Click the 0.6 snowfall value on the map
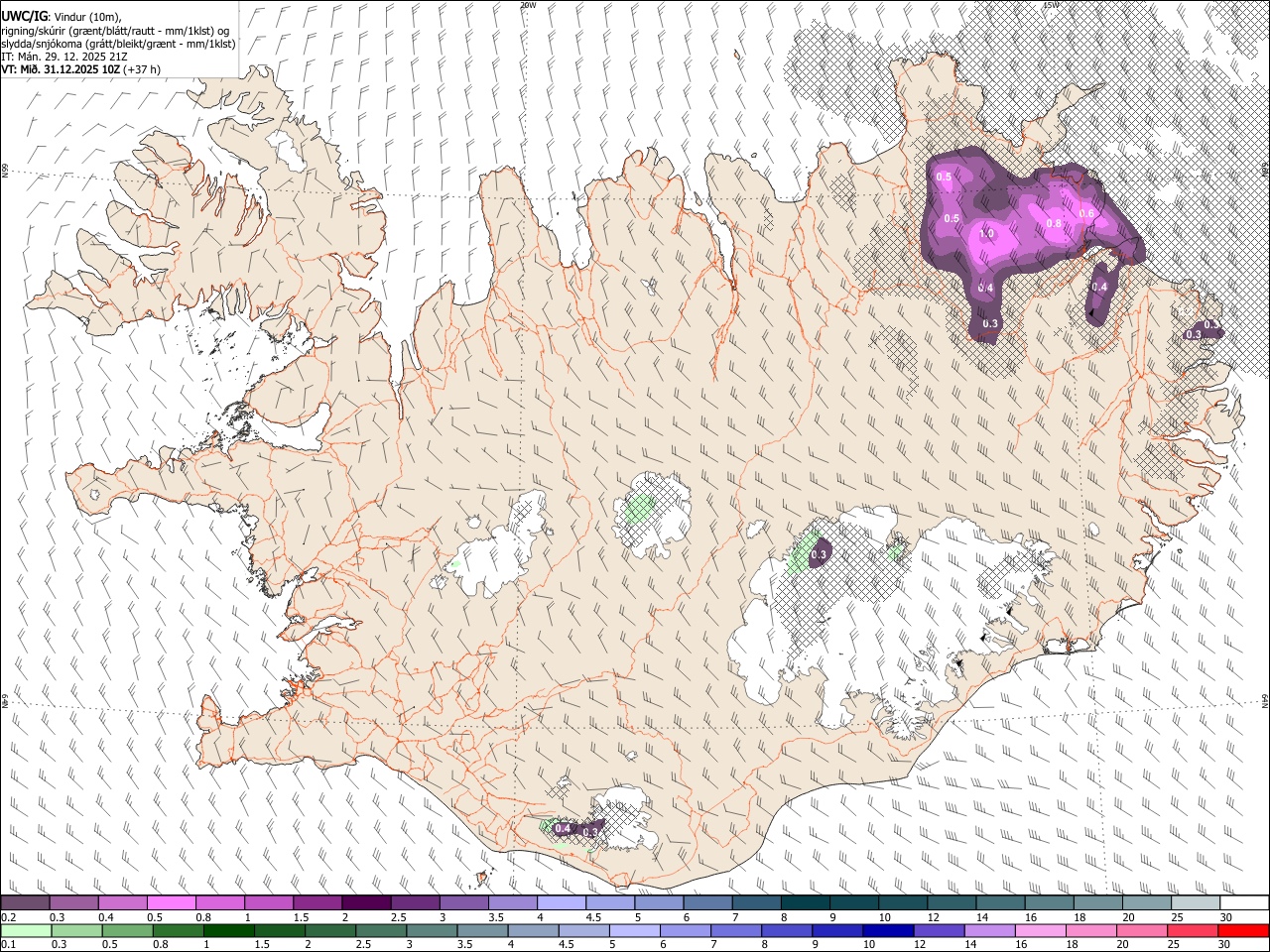This screenshot has height=952, width=1270. click(x=1085, y=214)
